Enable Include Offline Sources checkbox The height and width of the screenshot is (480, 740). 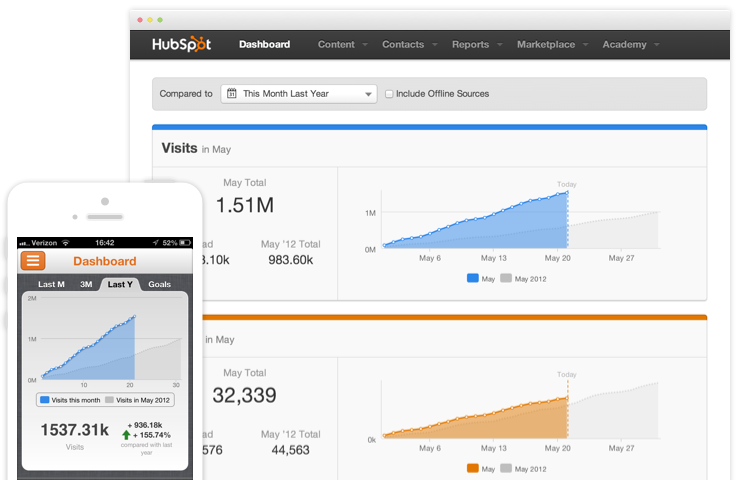point(389,94)
